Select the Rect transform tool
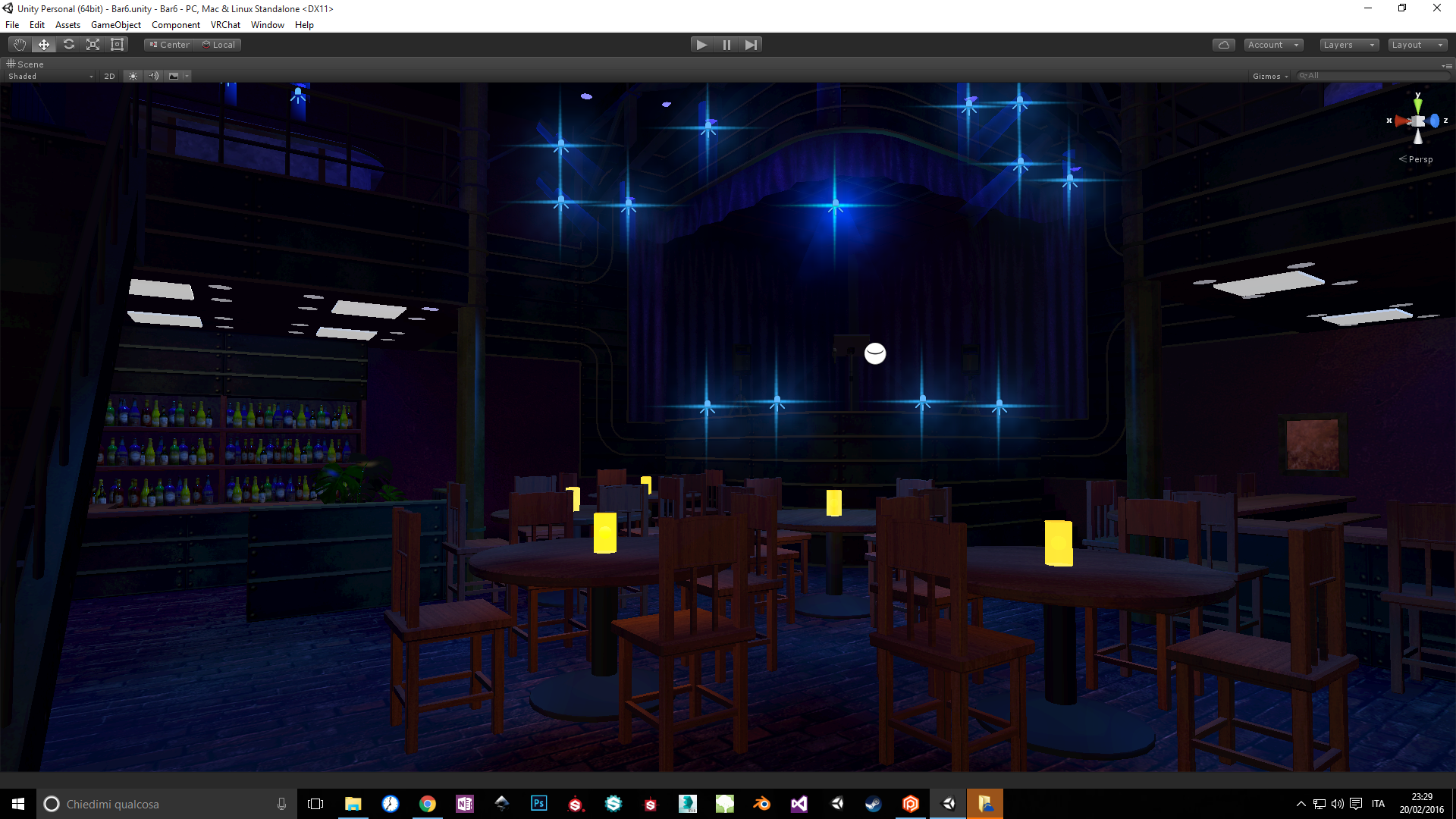Image resolution: width=1456 pixels, height=819 pixels. (x=118, y=45)
